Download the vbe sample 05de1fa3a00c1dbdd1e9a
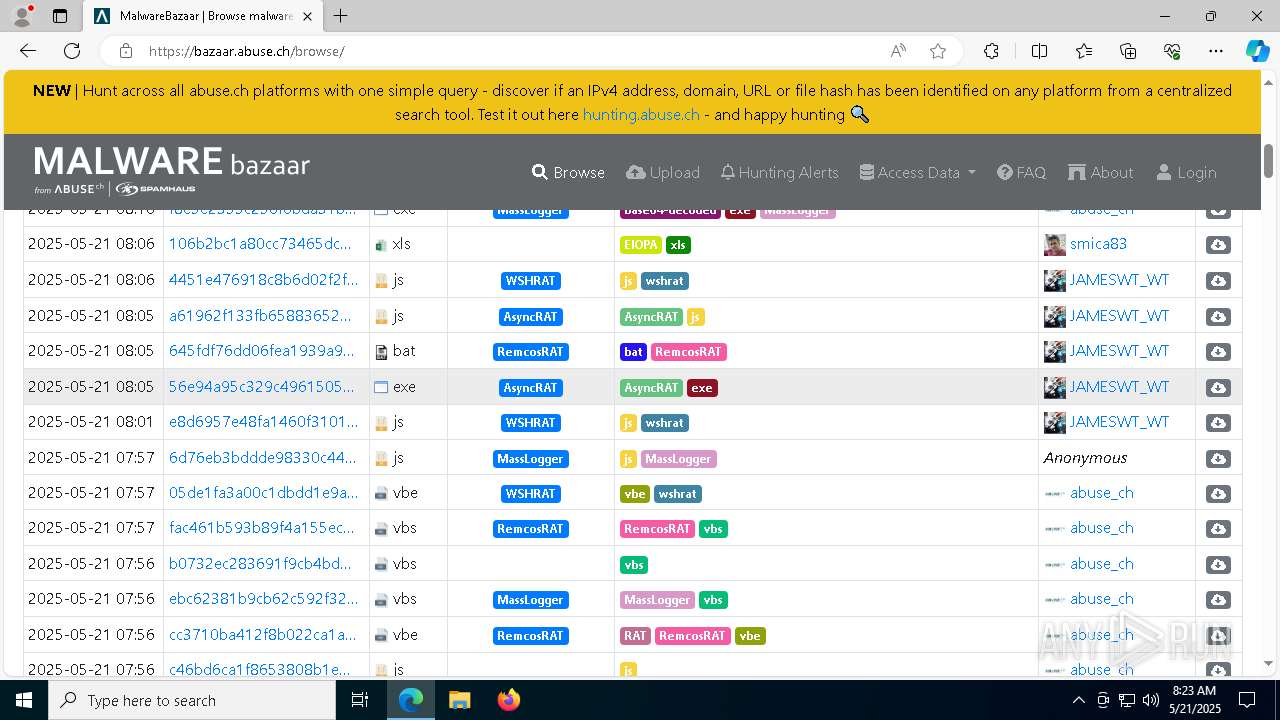Screen dimensions: 1280x720 pos(1217,493)
